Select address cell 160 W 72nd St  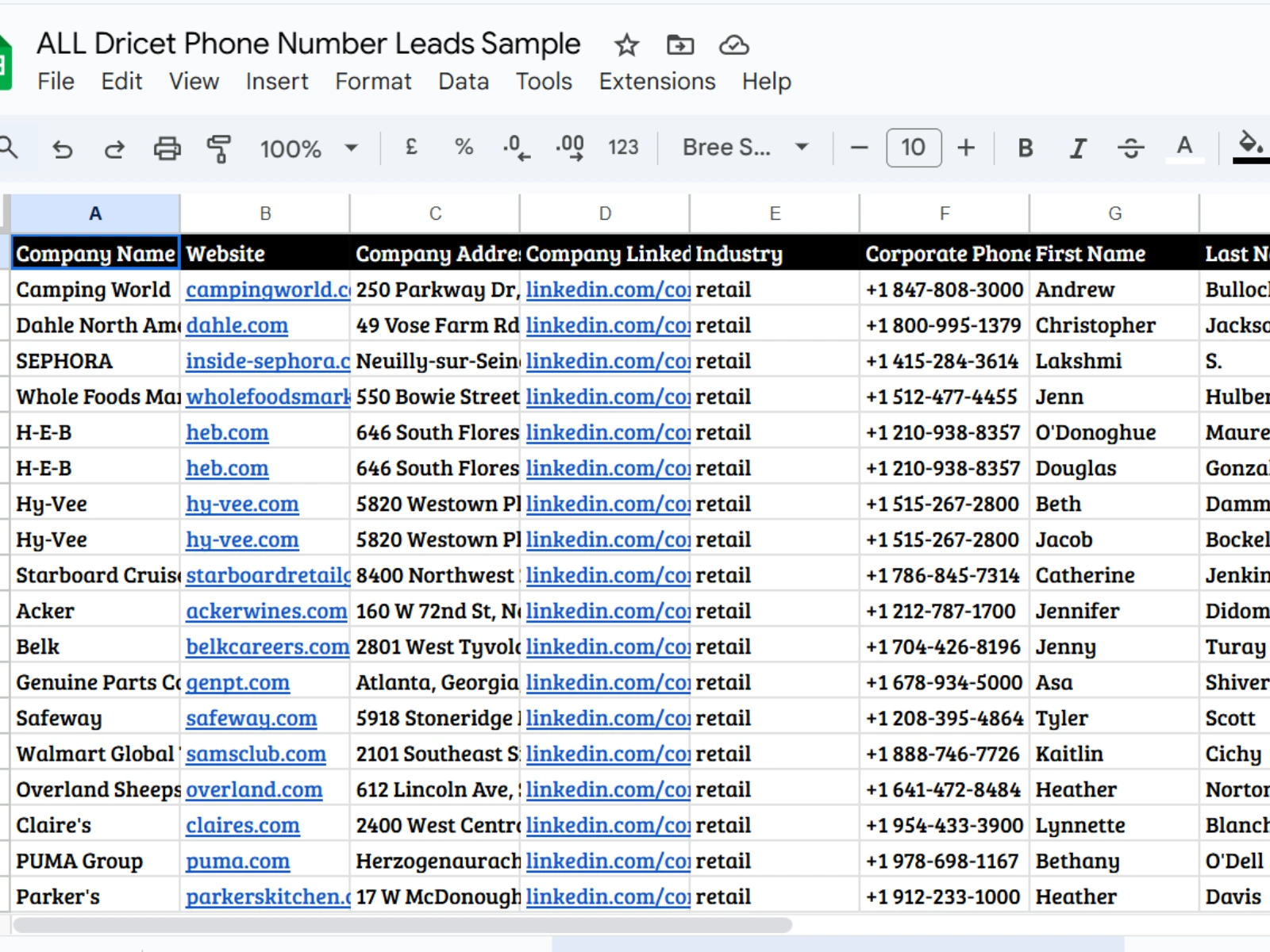coord(435,612)
